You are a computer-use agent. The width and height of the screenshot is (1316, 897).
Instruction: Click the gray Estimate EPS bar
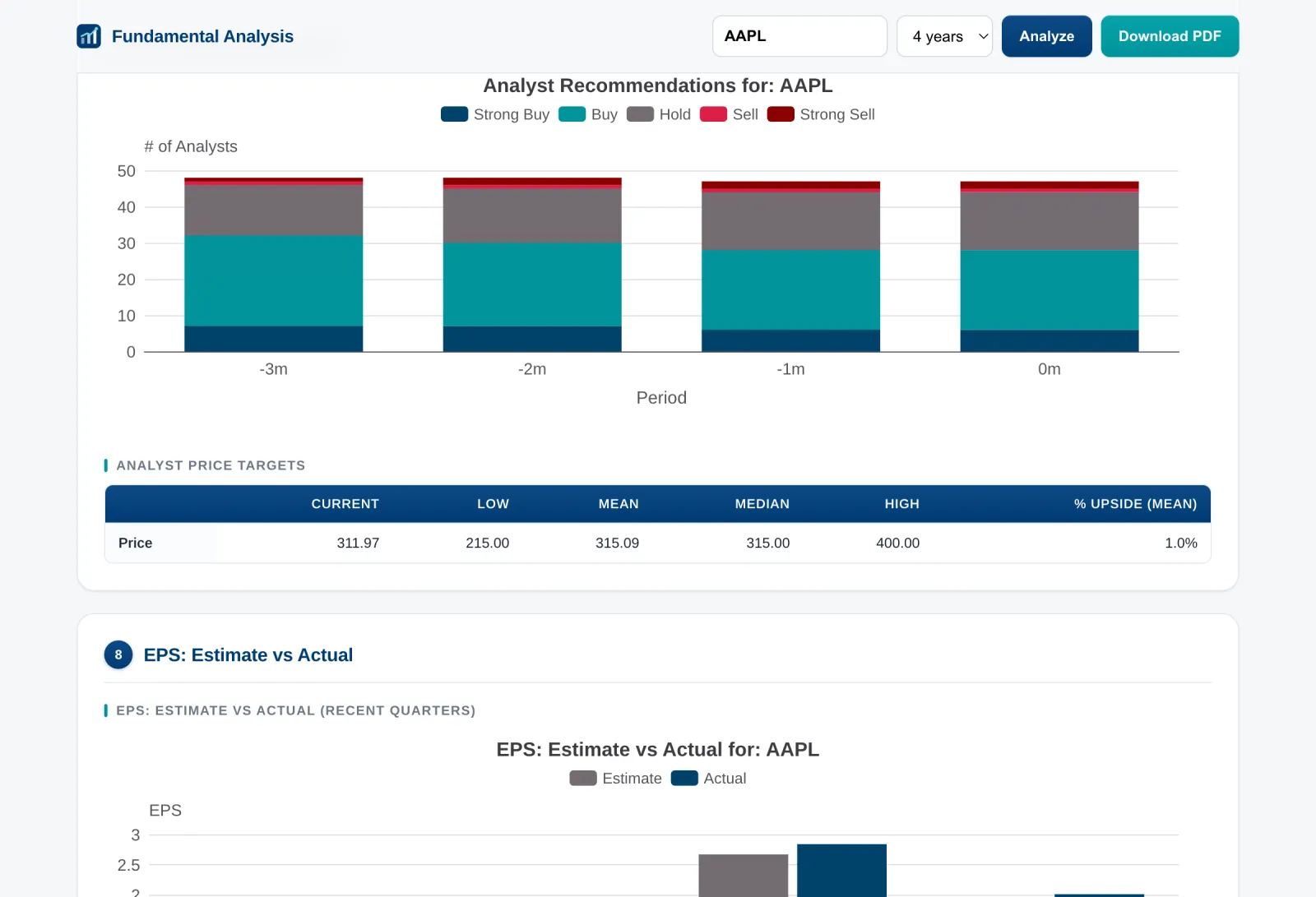coord(744,875)
